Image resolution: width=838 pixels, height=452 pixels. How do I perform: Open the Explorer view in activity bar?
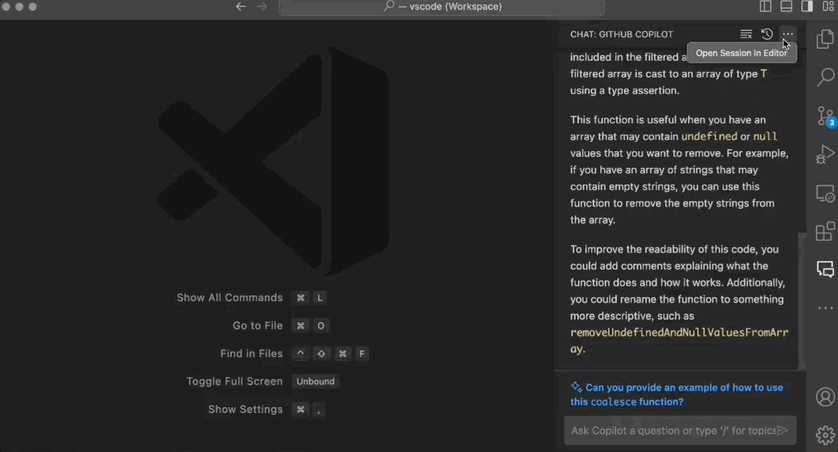(x=825, y=39)
